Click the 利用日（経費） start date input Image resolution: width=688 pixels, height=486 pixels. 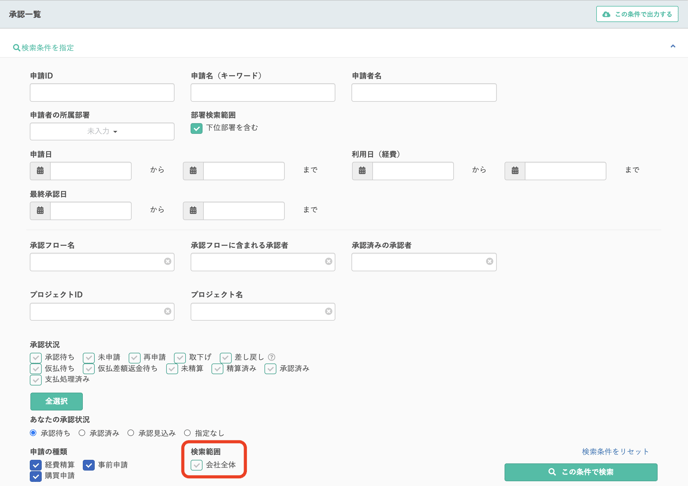coord(413,171)
